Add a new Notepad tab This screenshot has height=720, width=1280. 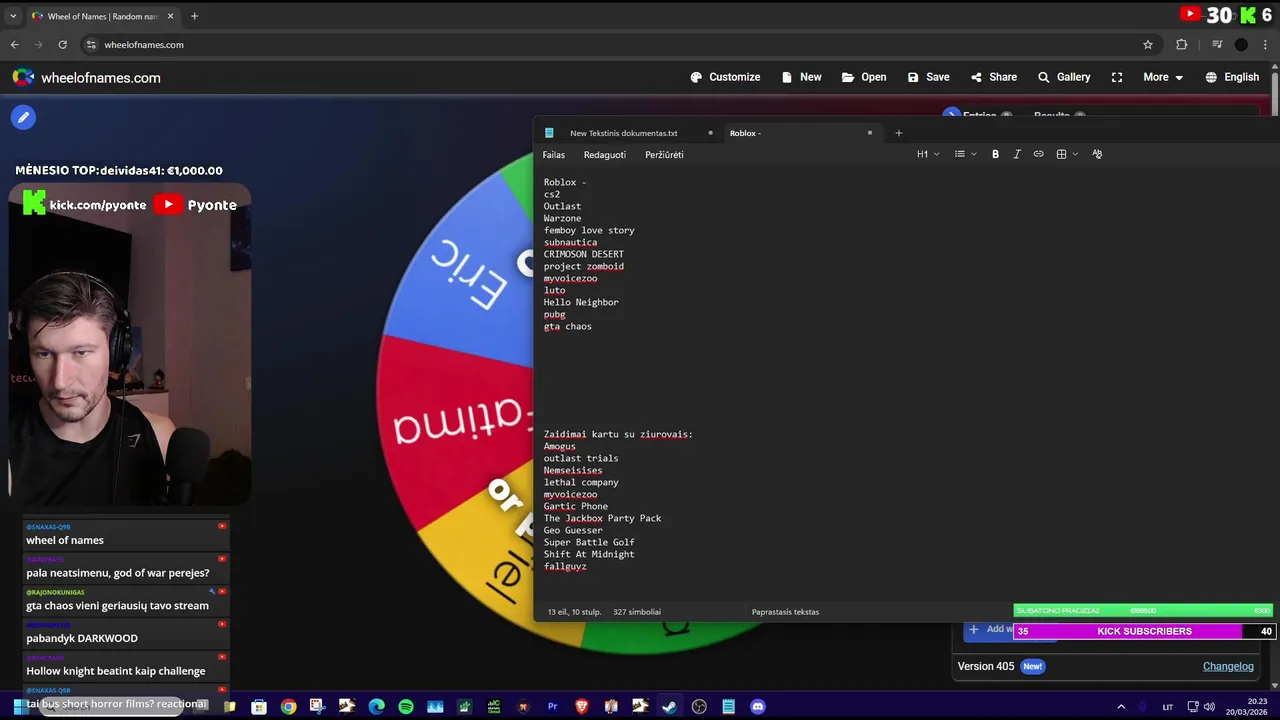tap(898, 133)
